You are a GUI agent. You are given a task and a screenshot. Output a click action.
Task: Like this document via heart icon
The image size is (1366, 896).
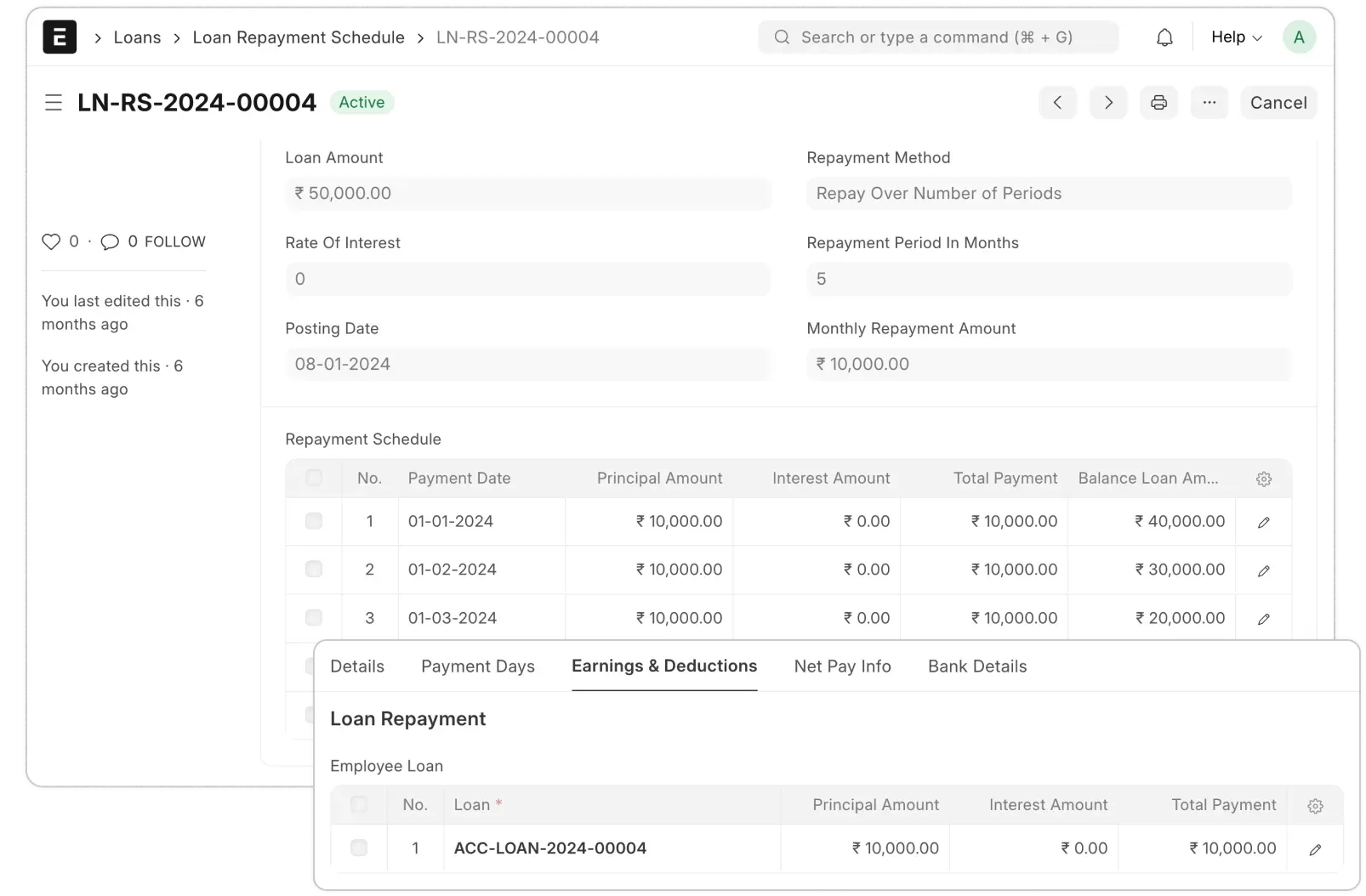tap(51, 241)
